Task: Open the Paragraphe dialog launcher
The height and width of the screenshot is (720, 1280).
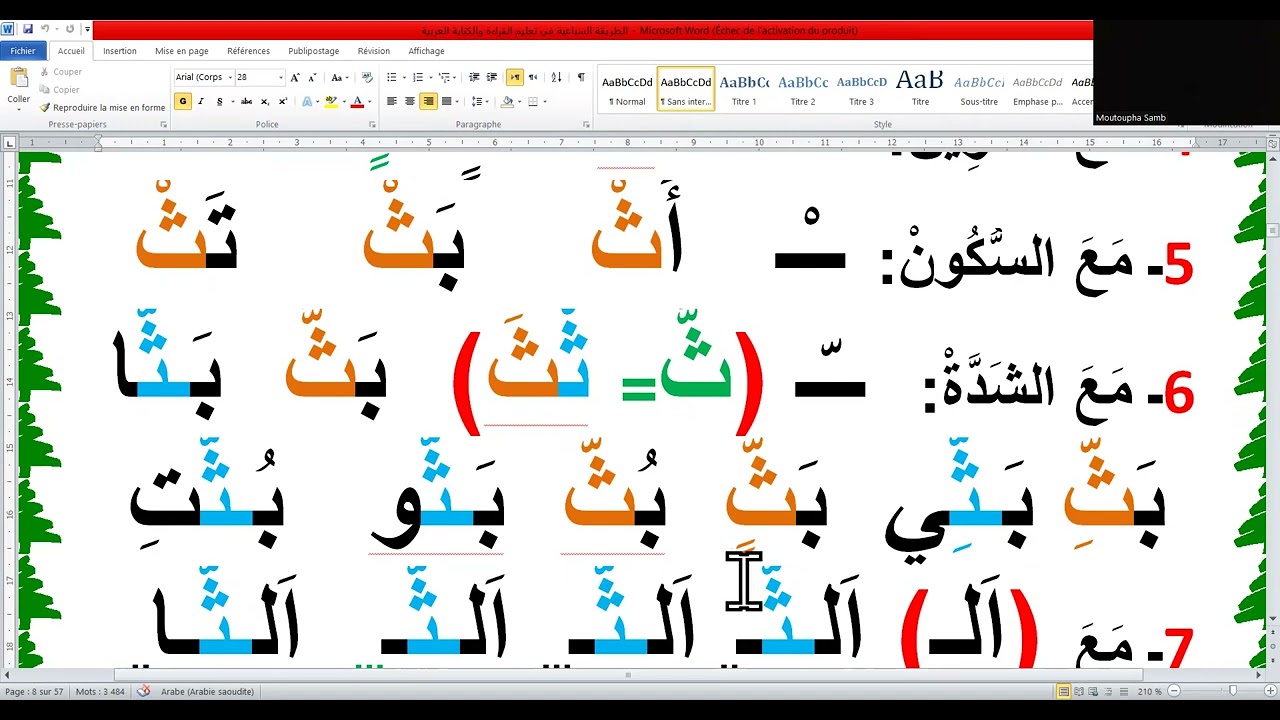Action: pyautogui.click(x=587, y=125)
